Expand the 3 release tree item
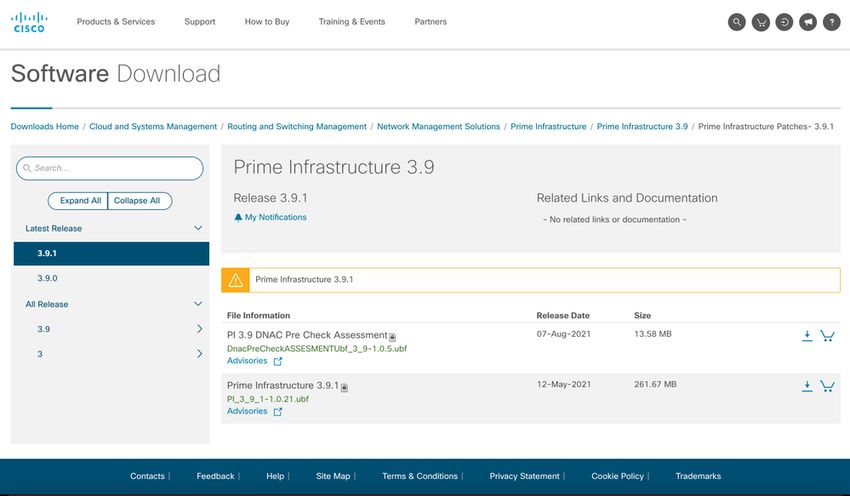This screenshot has width=850, height=496. (x=199, y=354)
